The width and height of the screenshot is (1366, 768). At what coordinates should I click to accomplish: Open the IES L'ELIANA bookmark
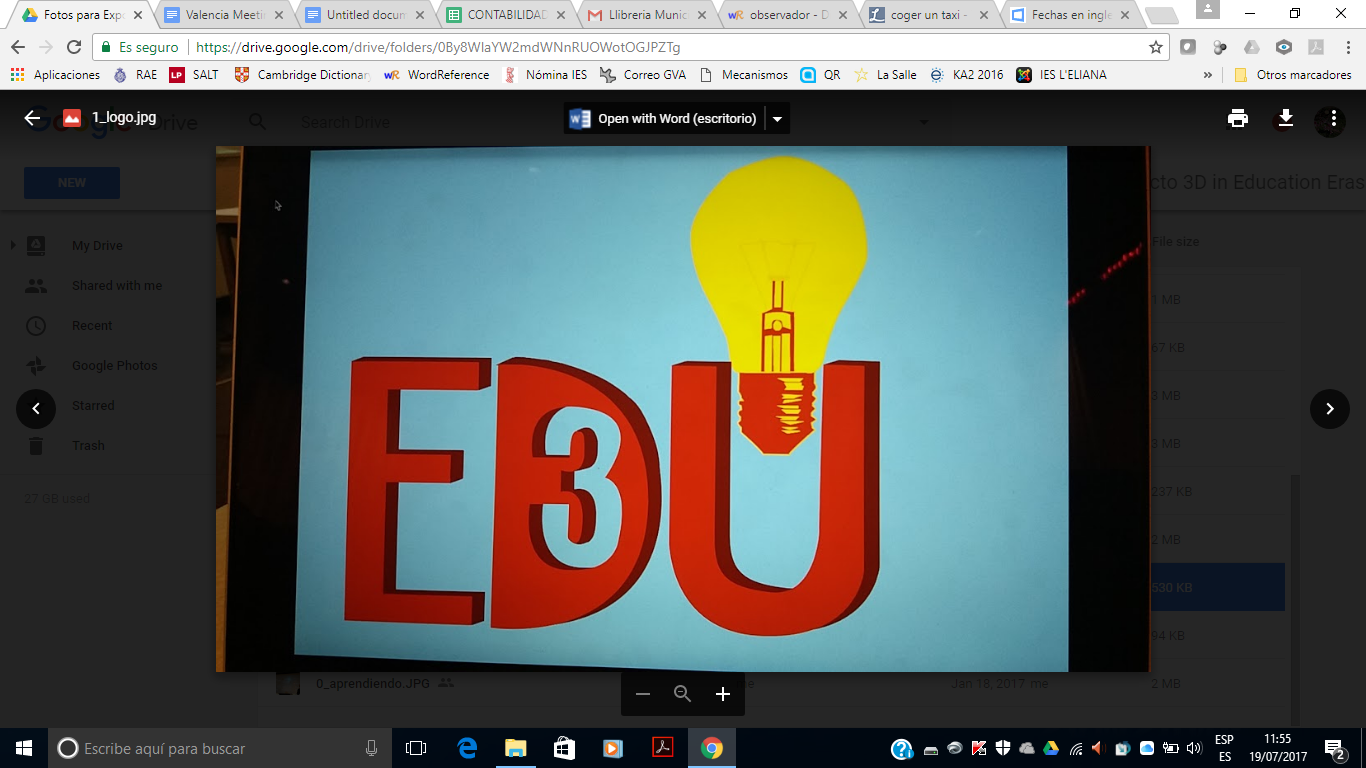click(1062, 75)
